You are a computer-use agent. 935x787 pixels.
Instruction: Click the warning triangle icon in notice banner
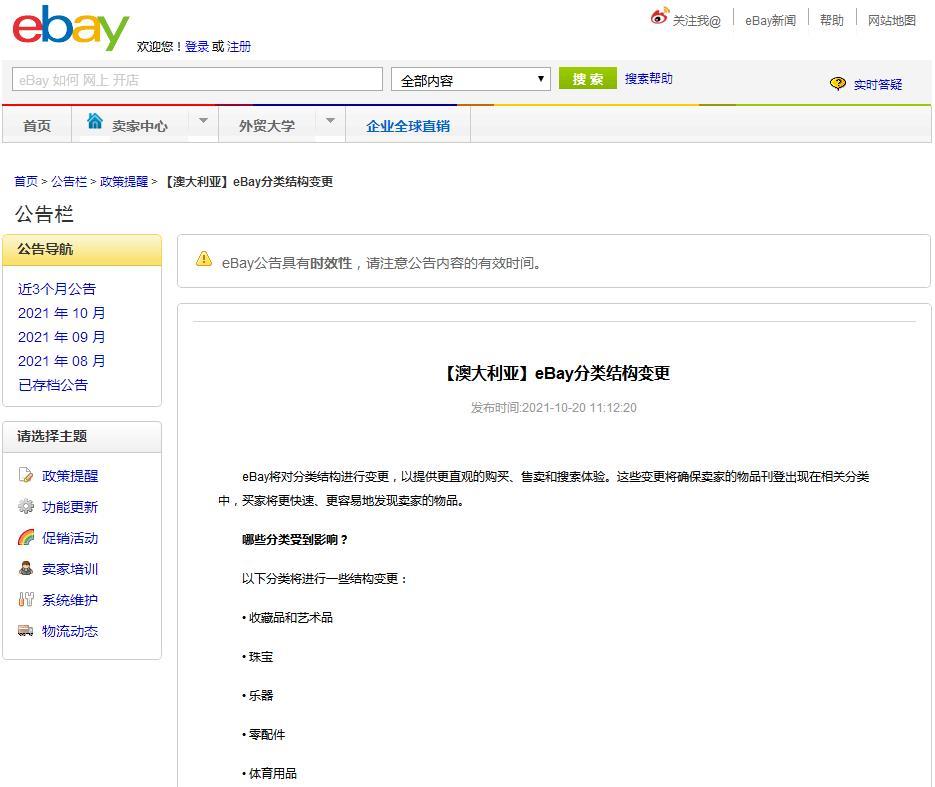pos(204,259)
